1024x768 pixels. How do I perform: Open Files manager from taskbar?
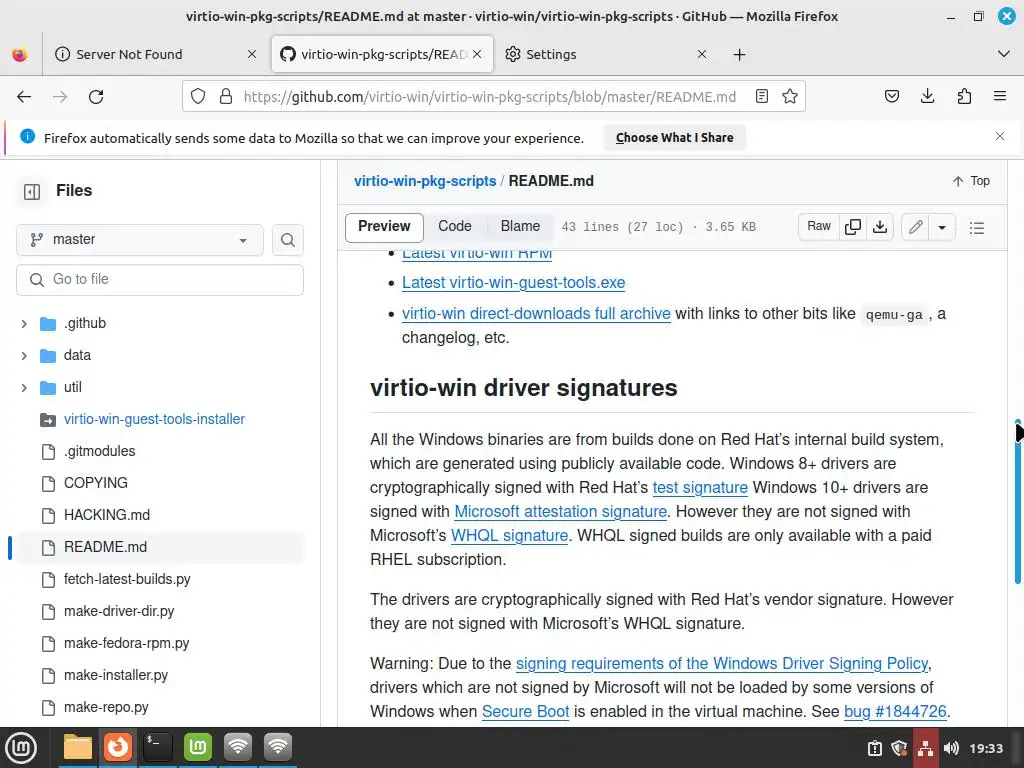click(78, 747)
